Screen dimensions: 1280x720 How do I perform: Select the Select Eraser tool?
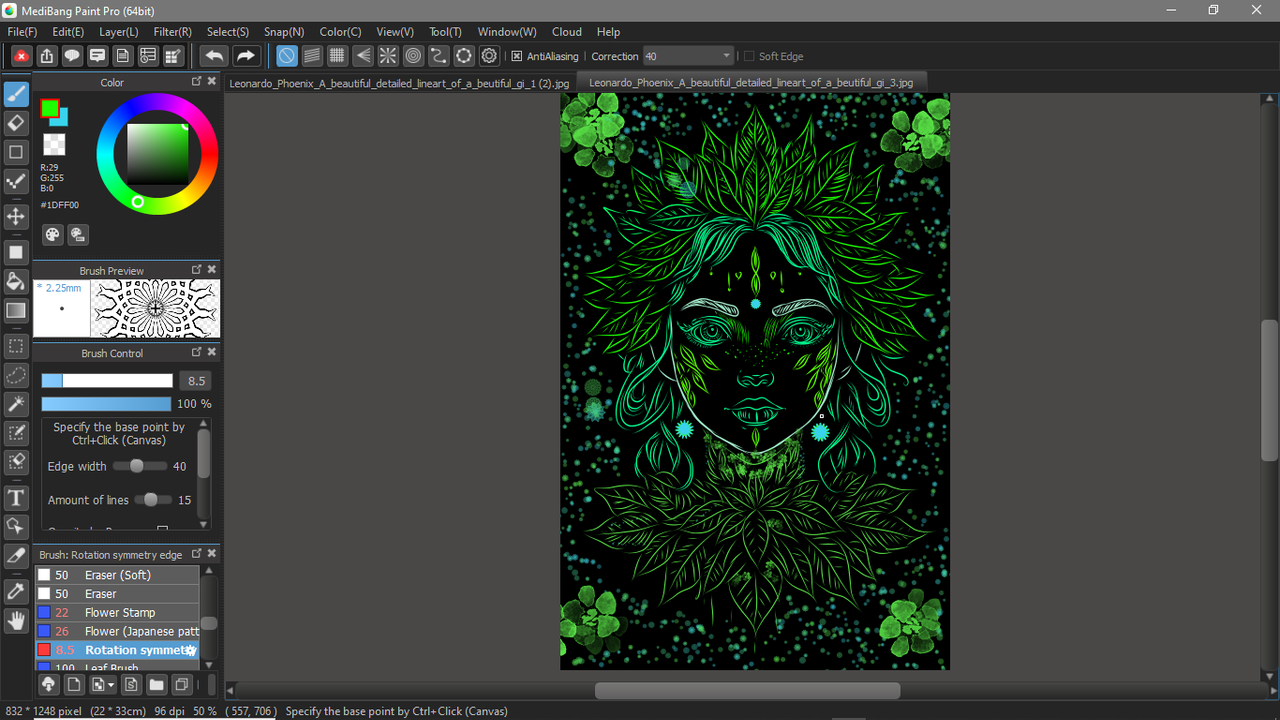(16, 462)
